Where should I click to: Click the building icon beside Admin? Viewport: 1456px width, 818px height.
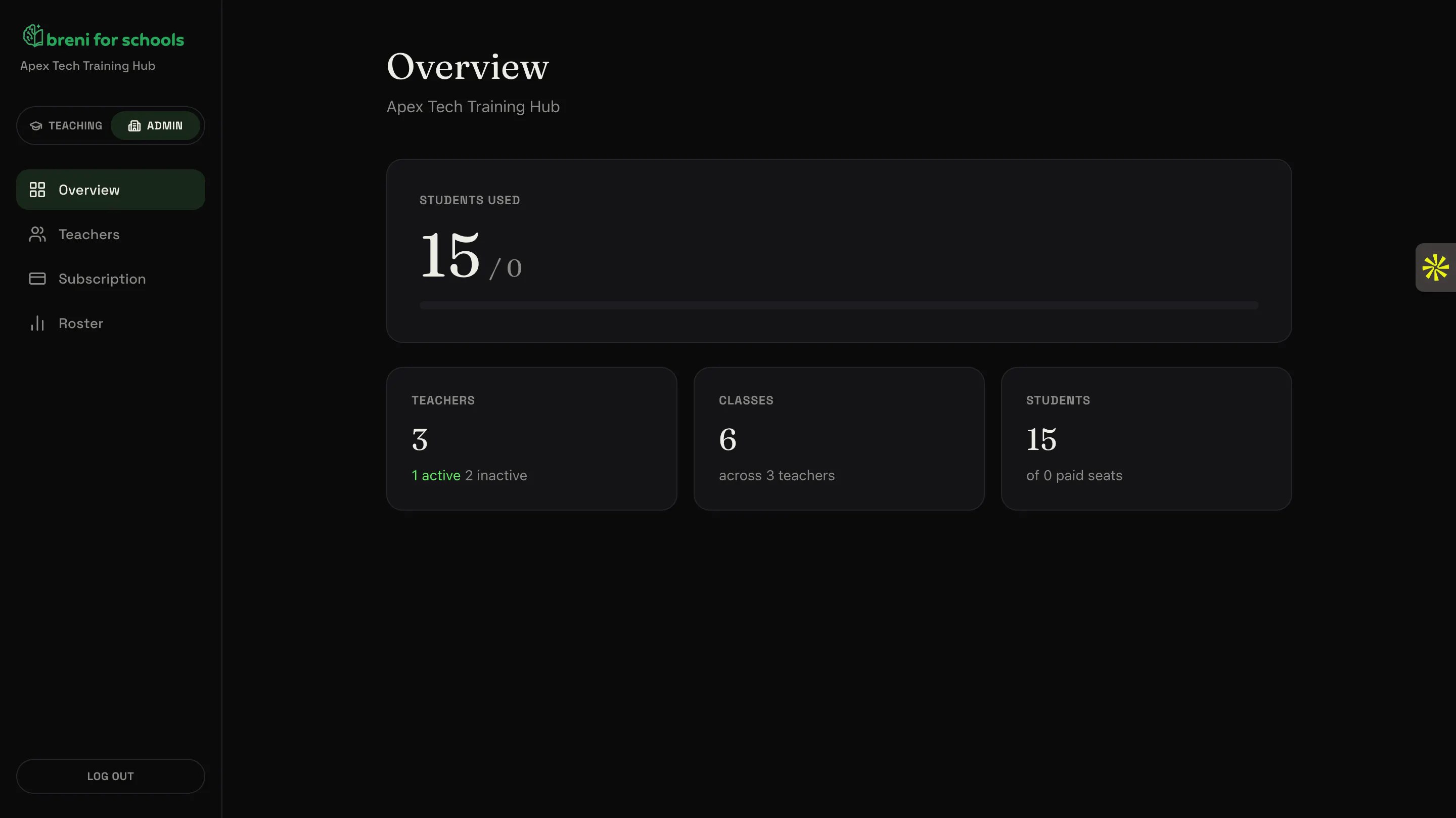[x=134, y=126]
